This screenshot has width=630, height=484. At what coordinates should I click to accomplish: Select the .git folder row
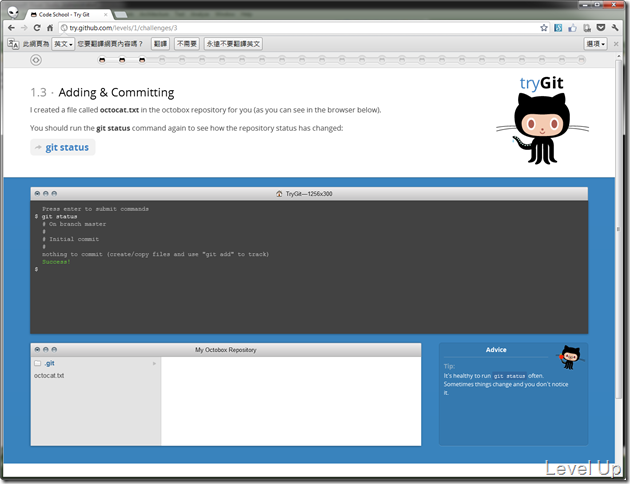96,363
